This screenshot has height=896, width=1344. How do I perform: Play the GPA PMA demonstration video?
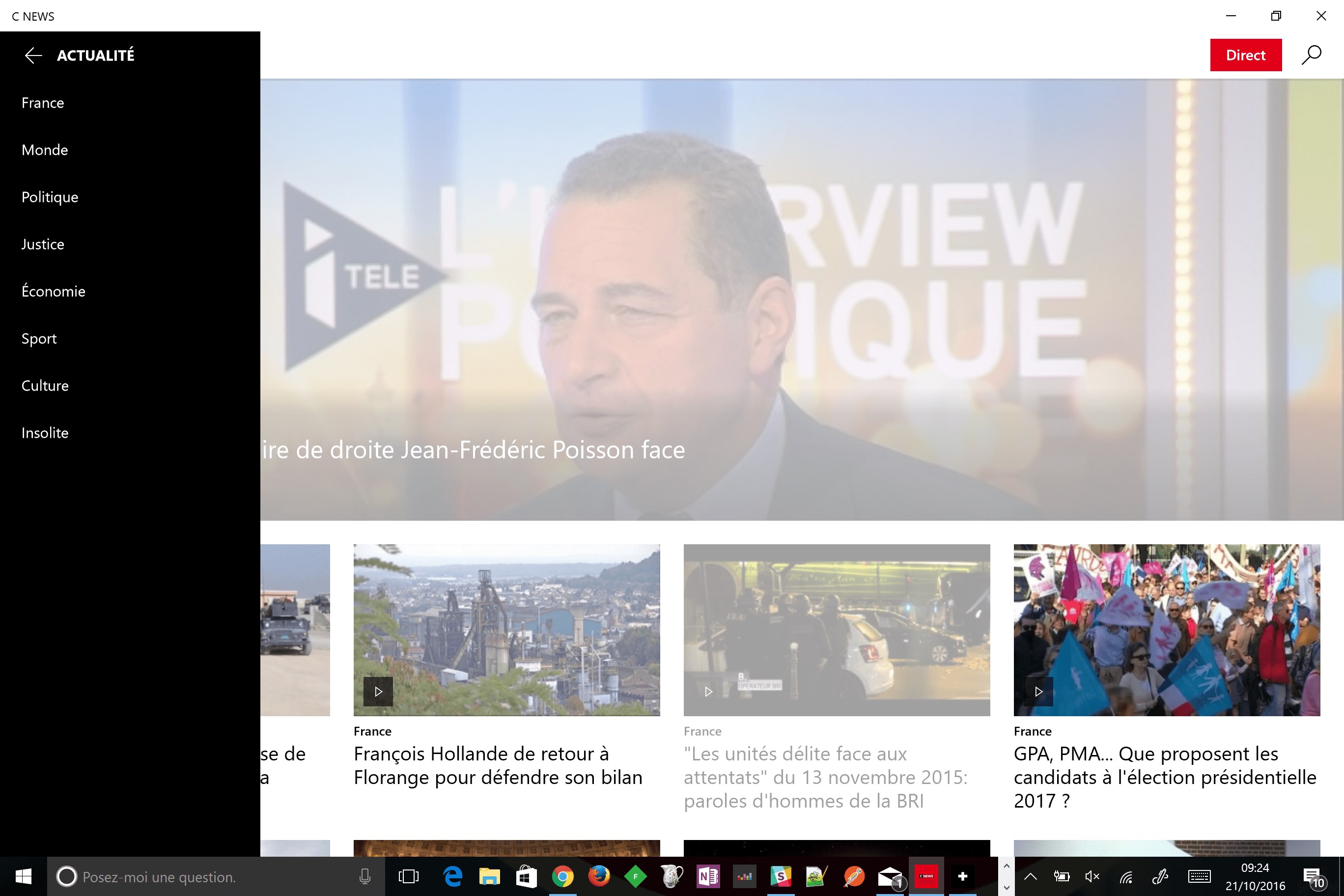pyautogui.click(x=1038, y=692)
